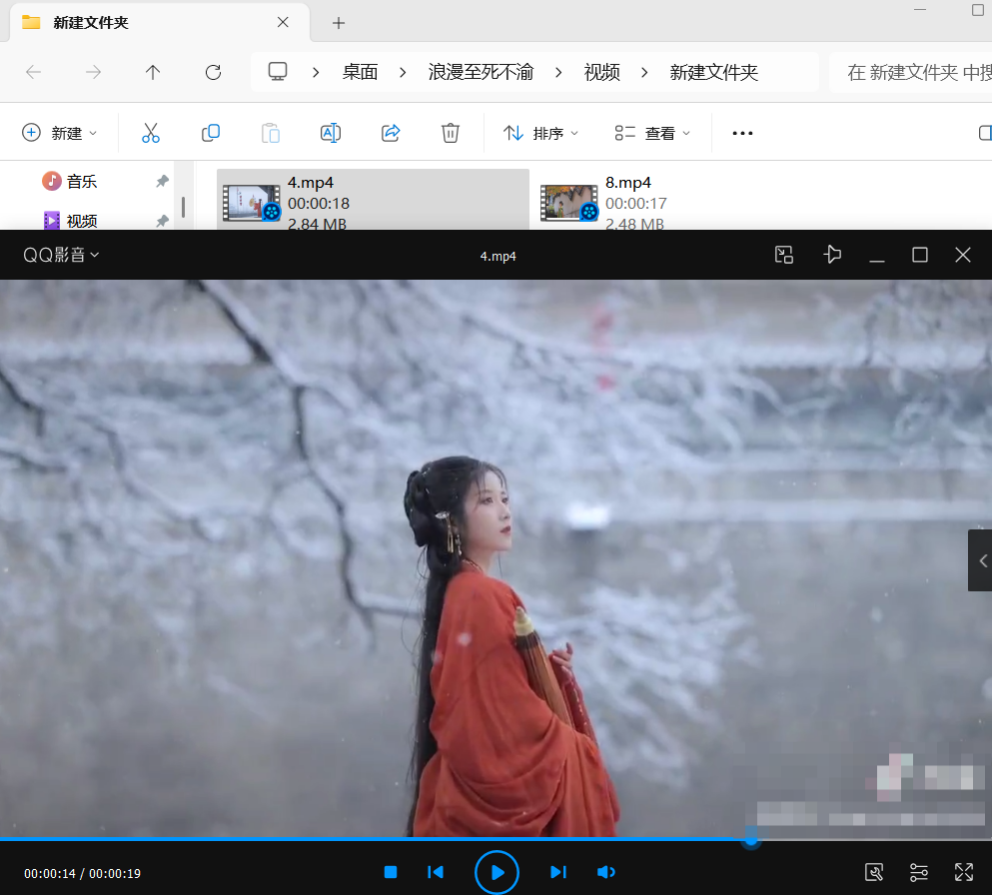The width and height of the screenshot is (992, 896).
Task: Play the paused 4.mp4 video
Action: point(497,873)
